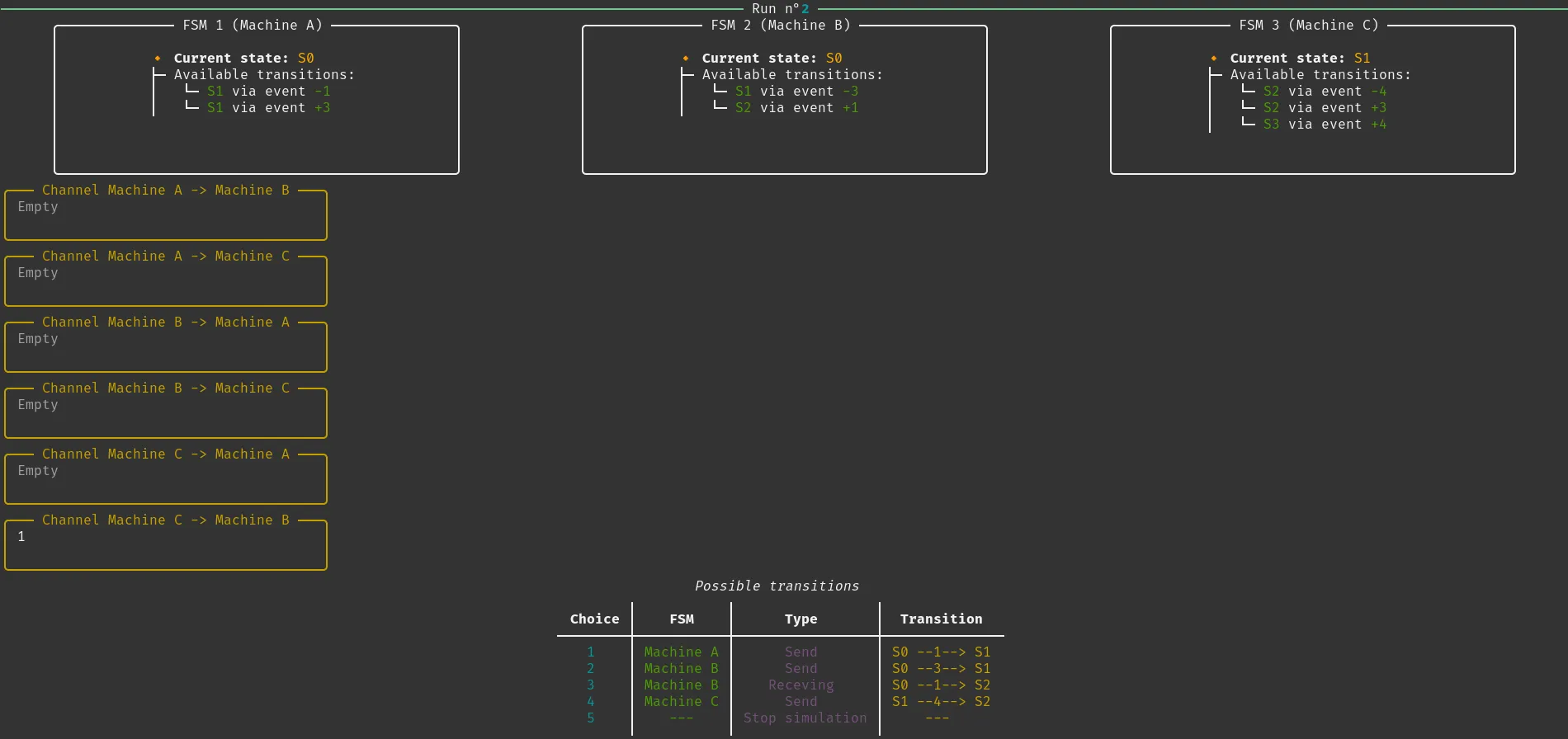Screen dimensions: 1568x739
Task: Click "Empty" in Channel Machine A -> Machine B
Action: pyautogui.click(x=38, y=207)
